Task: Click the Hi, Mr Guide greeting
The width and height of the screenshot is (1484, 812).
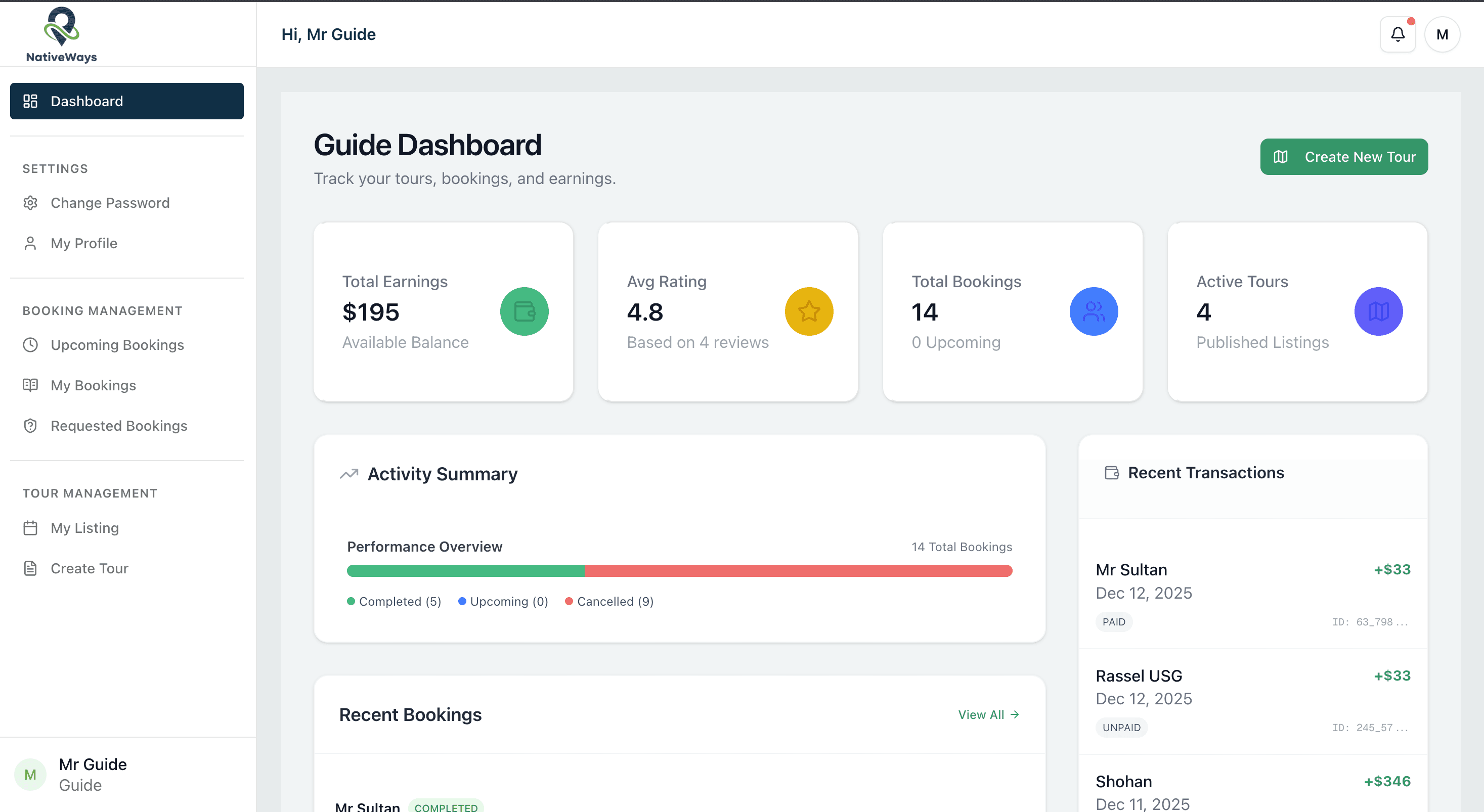Action: pyautogui.click(x=328, y=34)
